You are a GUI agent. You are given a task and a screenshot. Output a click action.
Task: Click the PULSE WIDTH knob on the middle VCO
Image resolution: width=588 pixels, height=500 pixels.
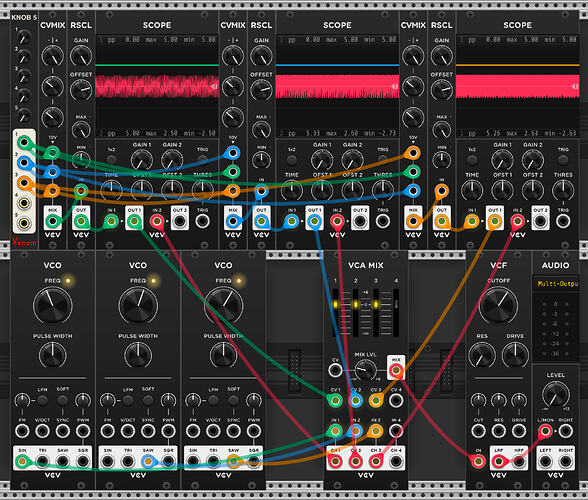point(138,354)
